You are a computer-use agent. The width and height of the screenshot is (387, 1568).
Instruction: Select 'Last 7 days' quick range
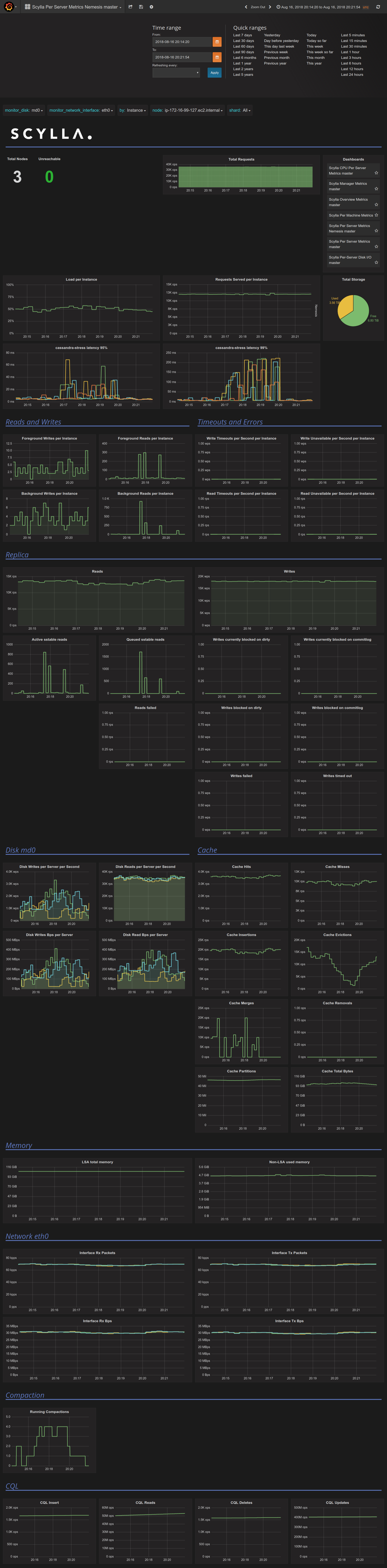(x=242, y=35)
